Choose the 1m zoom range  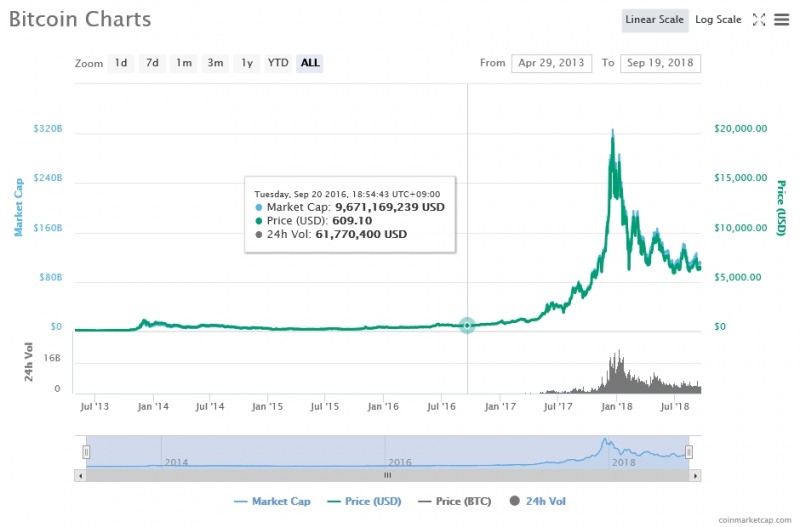pos(184,63)
